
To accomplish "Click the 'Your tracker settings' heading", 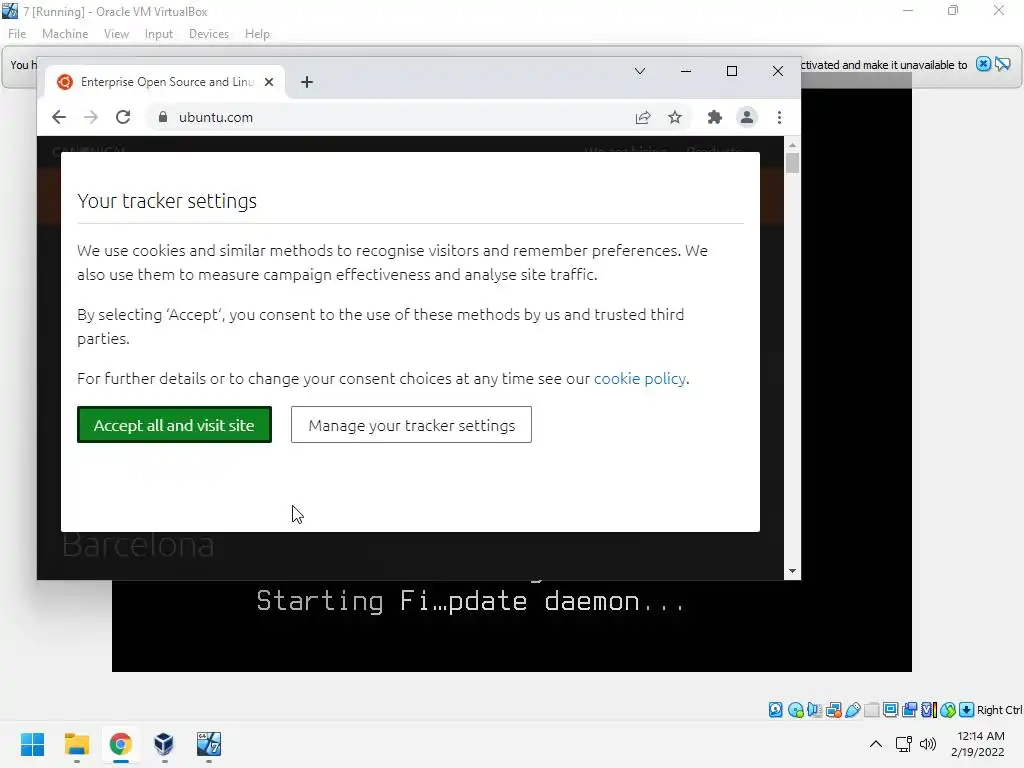I will (167, 201).
